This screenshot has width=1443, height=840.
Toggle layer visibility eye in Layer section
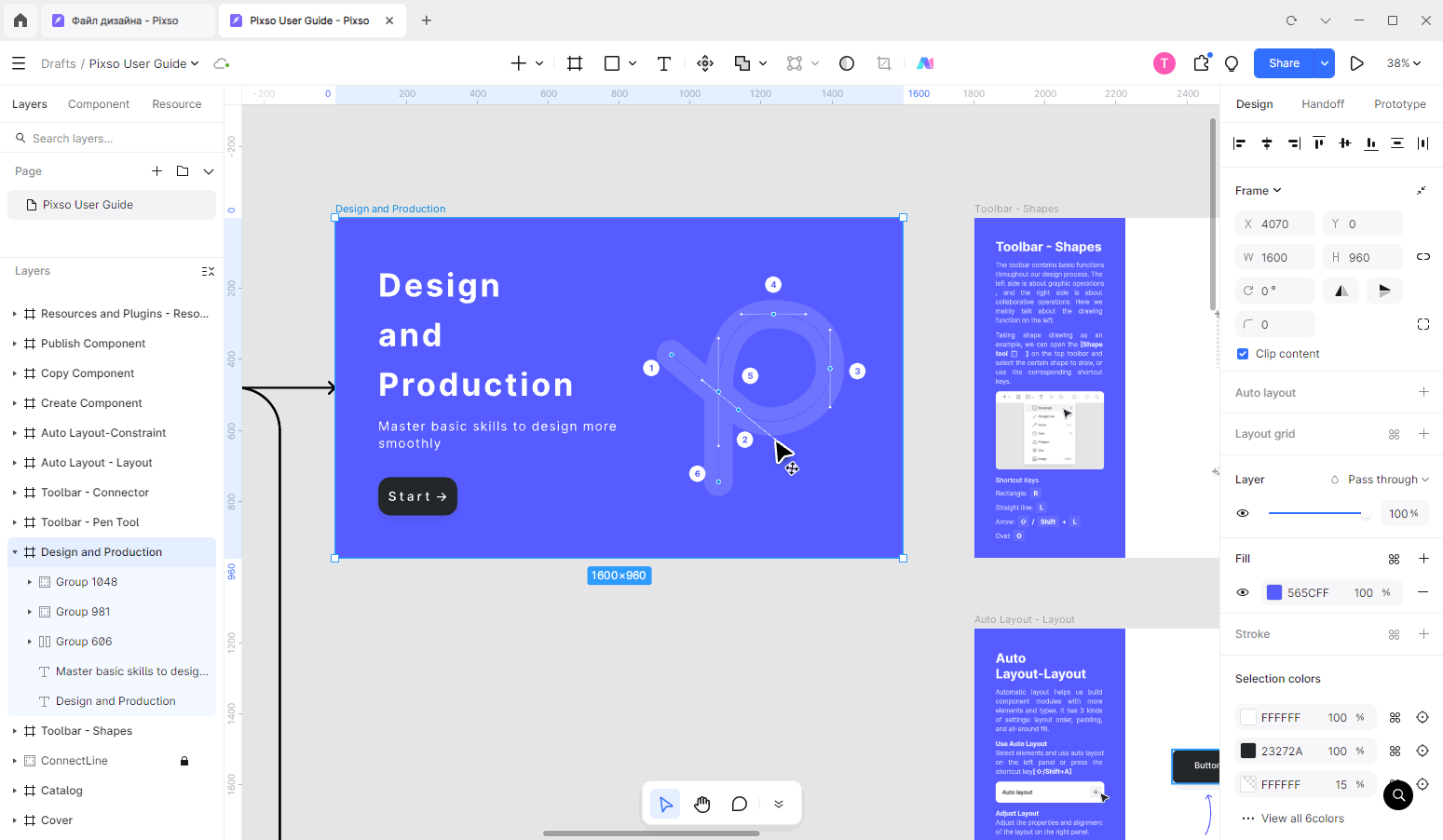click(1243, 513)
